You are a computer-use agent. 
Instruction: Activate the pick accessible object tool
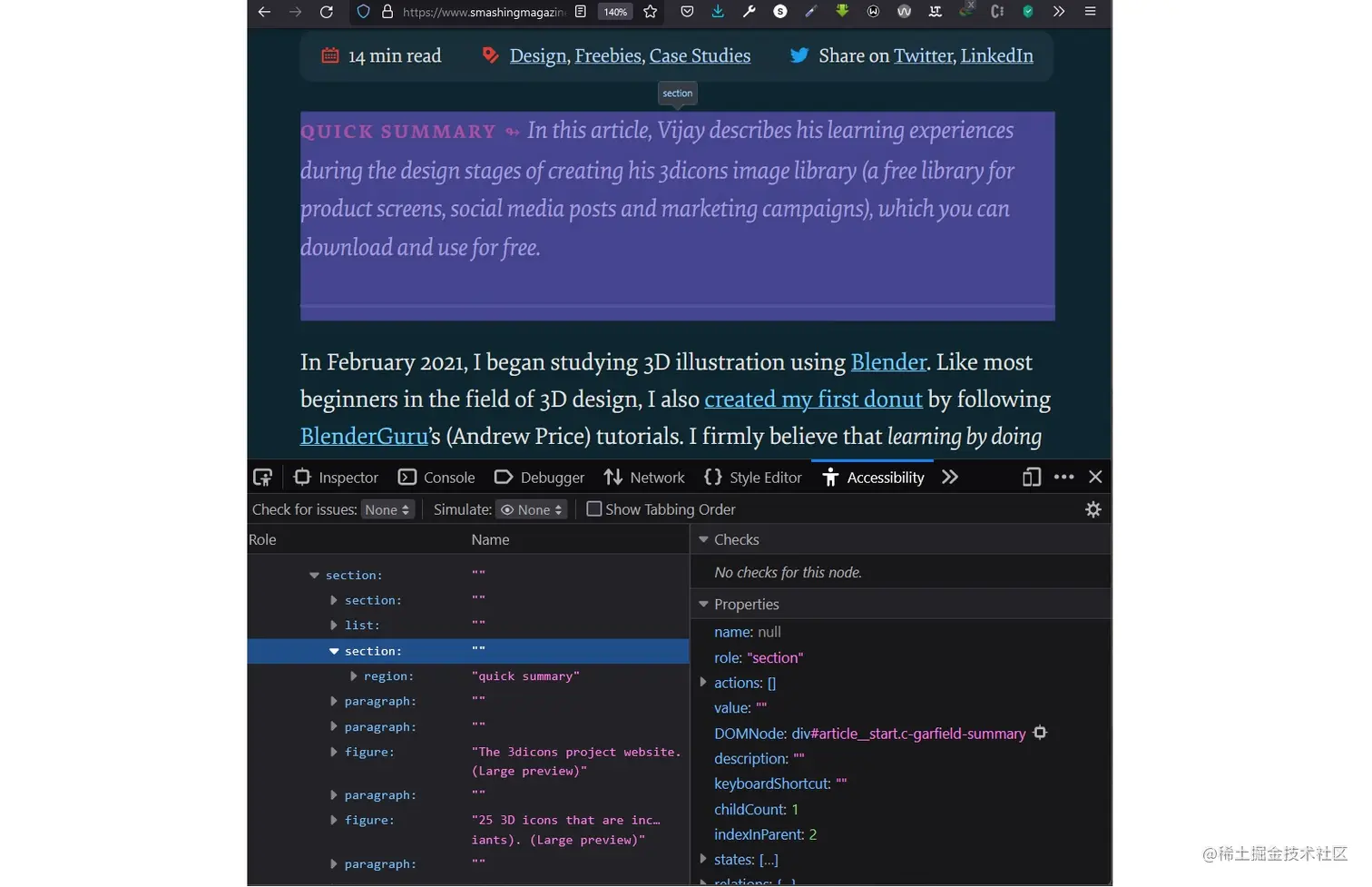263,478
